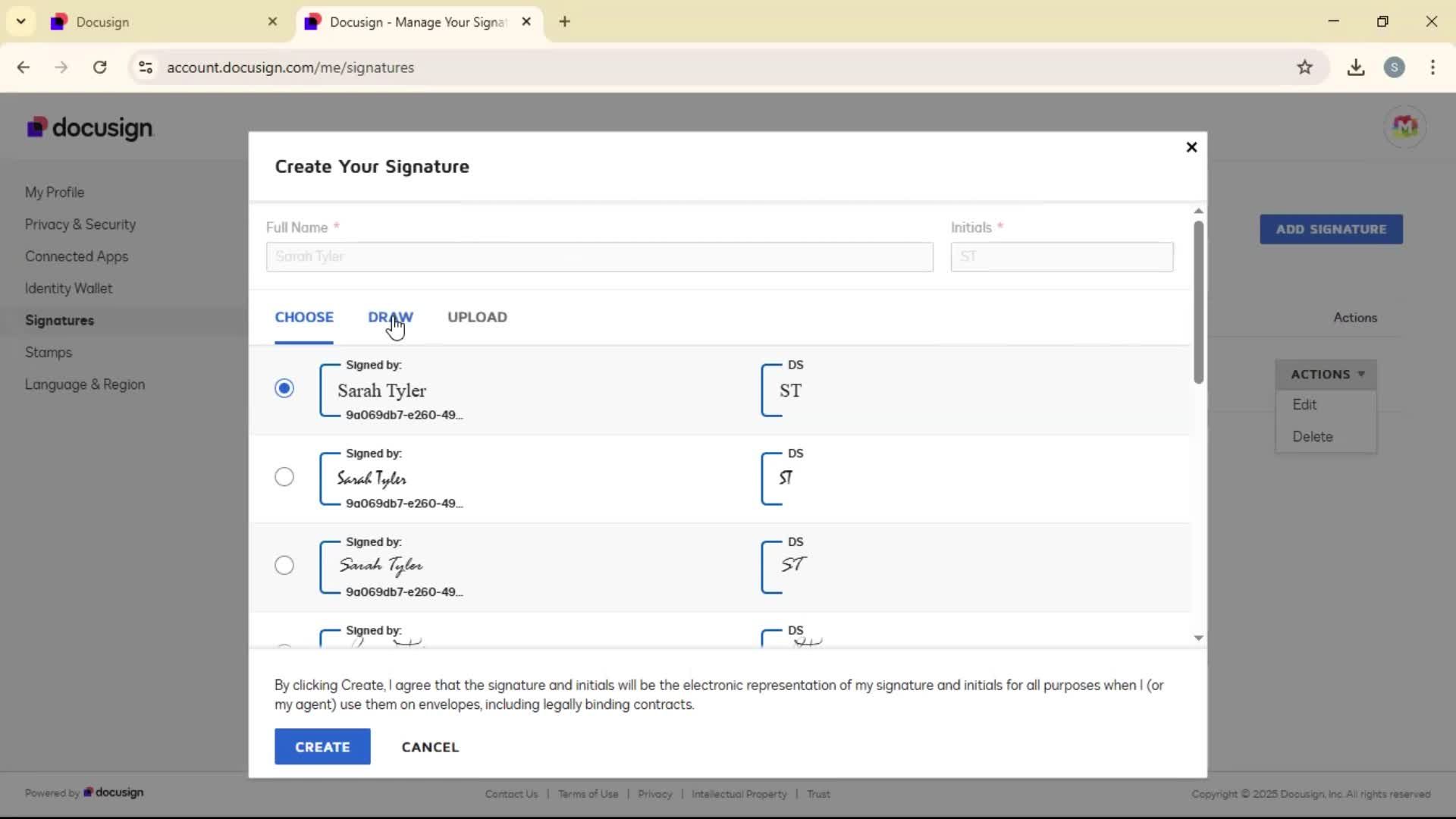This screenshot has height=819, width=1456.
Task: Click the Full Name input field
Action: click(x=600, y=257)
